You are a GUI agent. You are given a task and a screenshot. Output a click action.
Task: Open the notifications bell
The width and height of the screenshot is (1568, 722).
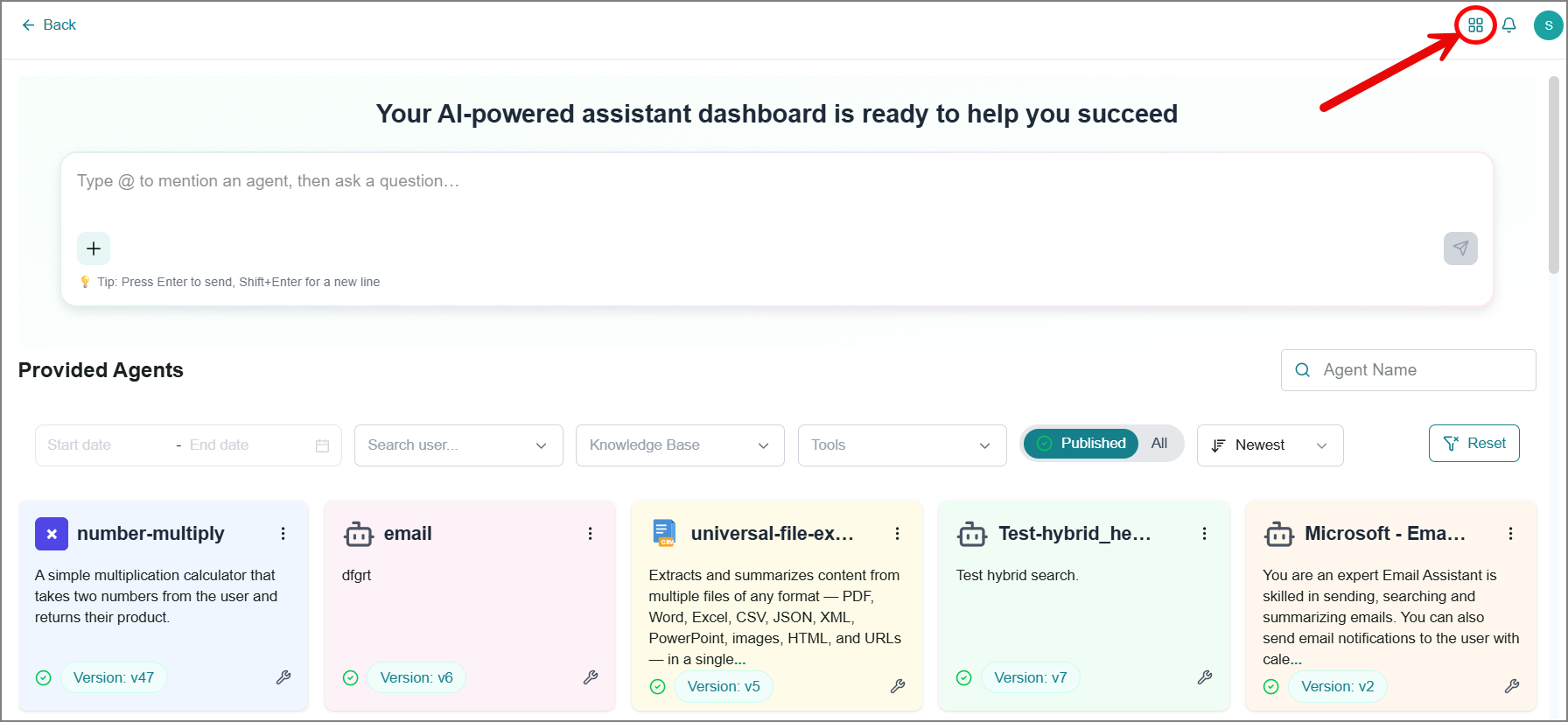click(1509, 25)
